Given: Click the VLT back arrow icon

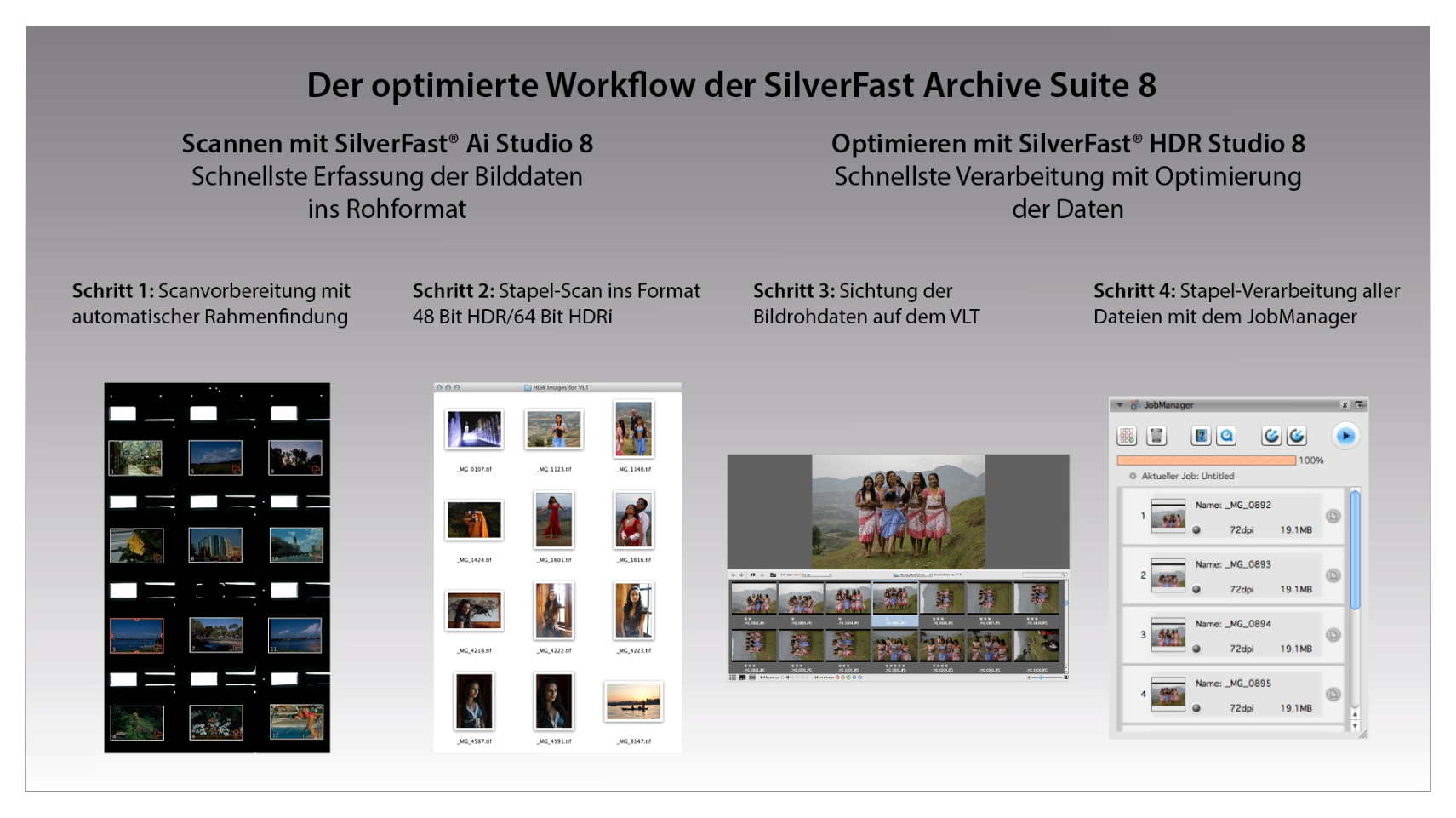Looking at the screenshot, I should 734,575.
